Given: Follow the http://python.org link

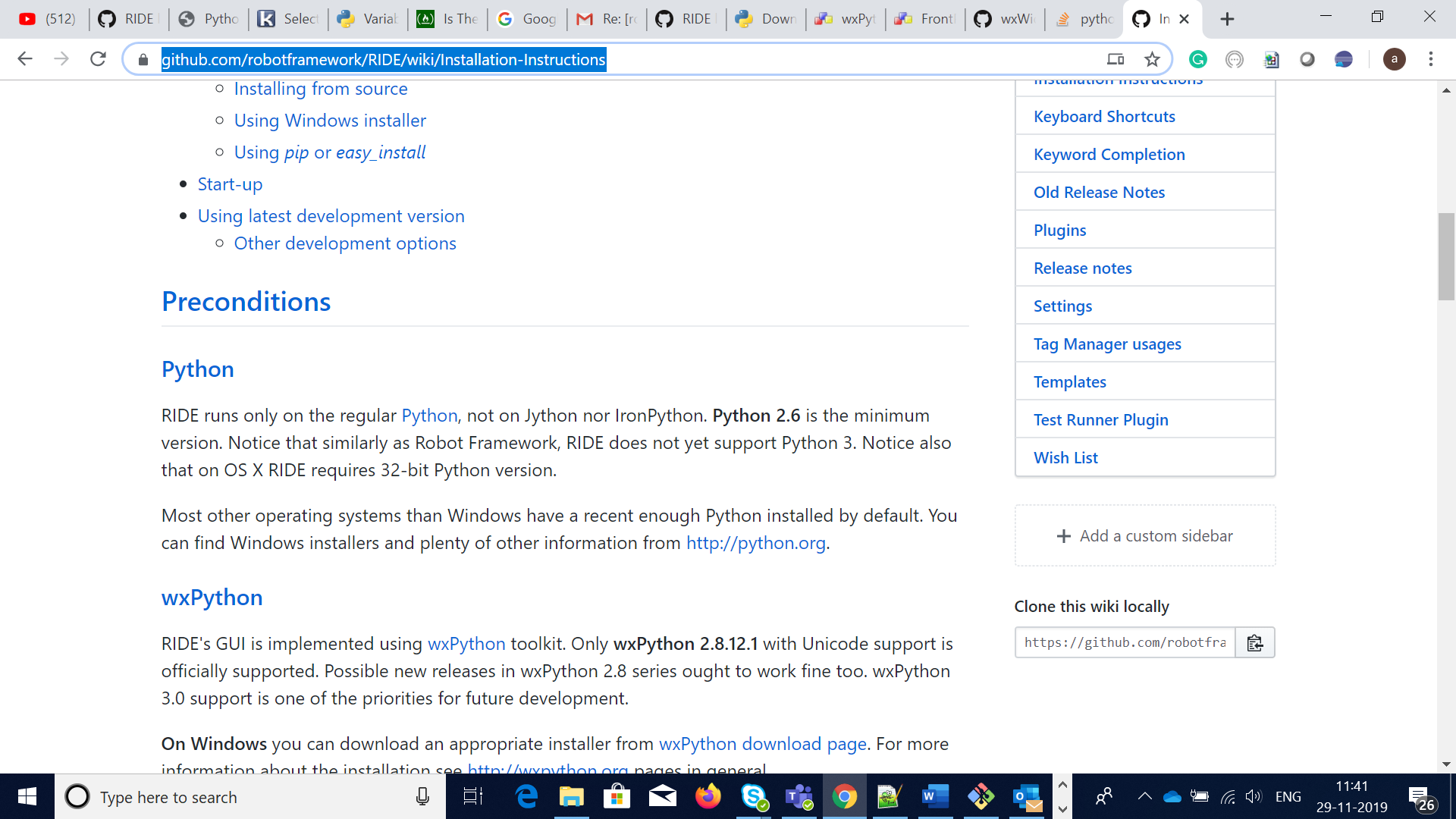Looking at the screenshot, I should coord(755,543).
